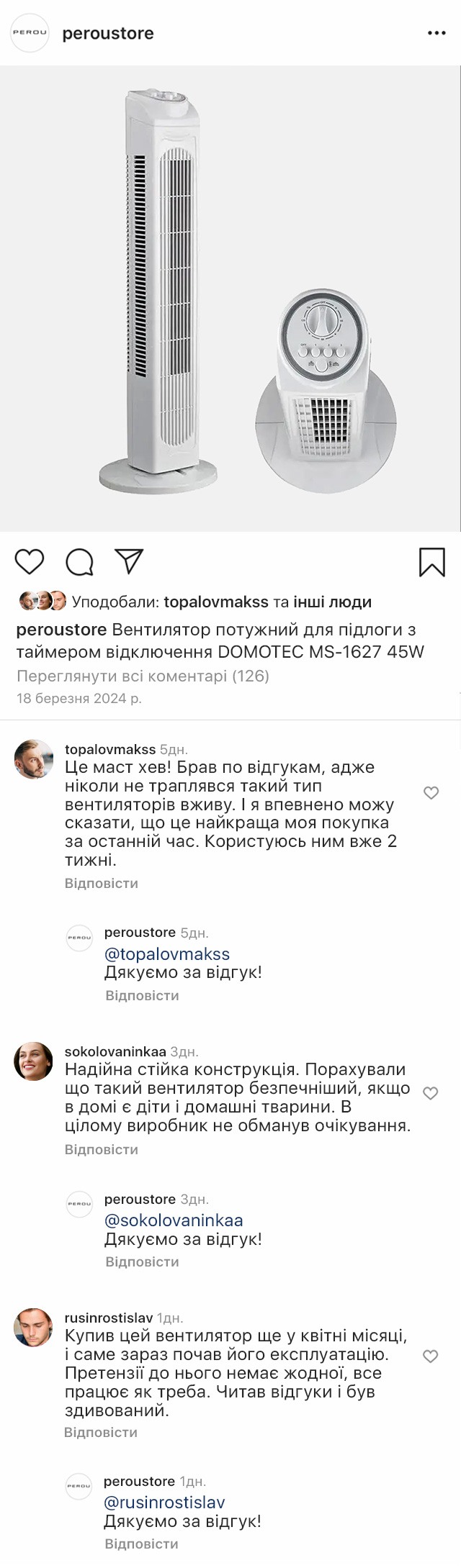Like rusinrostislav's comment heart

coord(431,1356)
